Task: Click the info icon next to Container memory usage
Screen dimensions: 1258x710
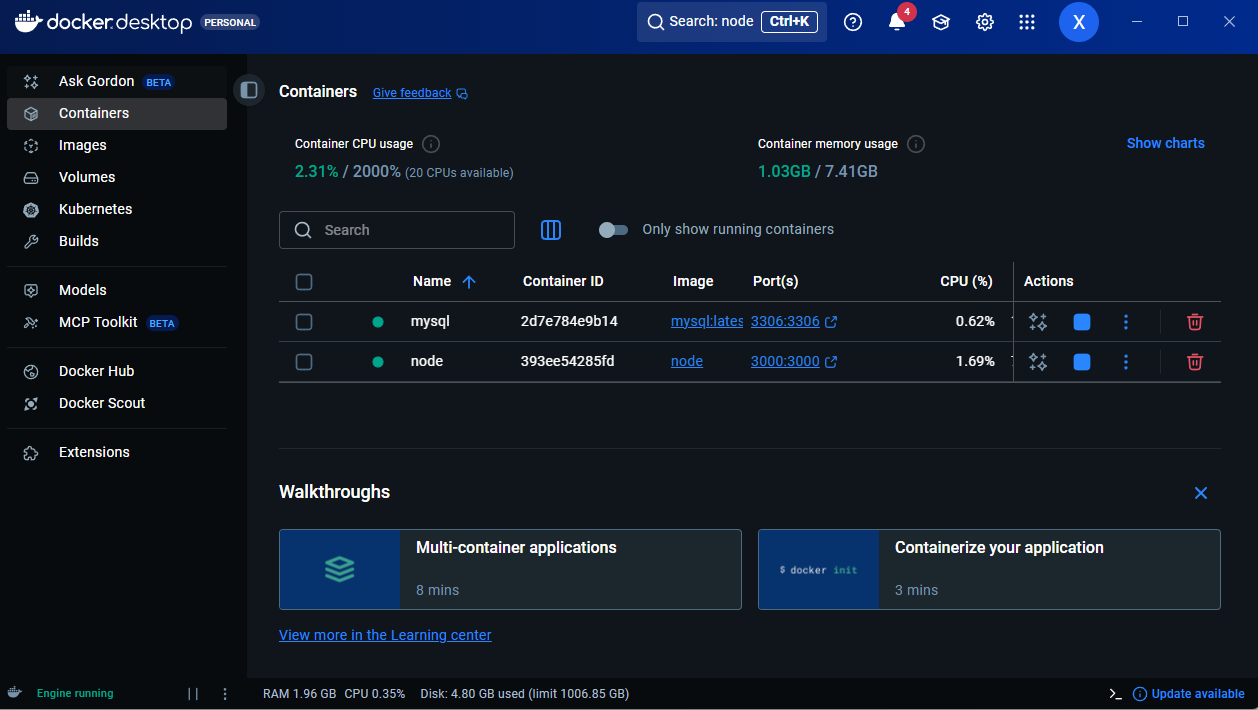Action: [916, 144]
